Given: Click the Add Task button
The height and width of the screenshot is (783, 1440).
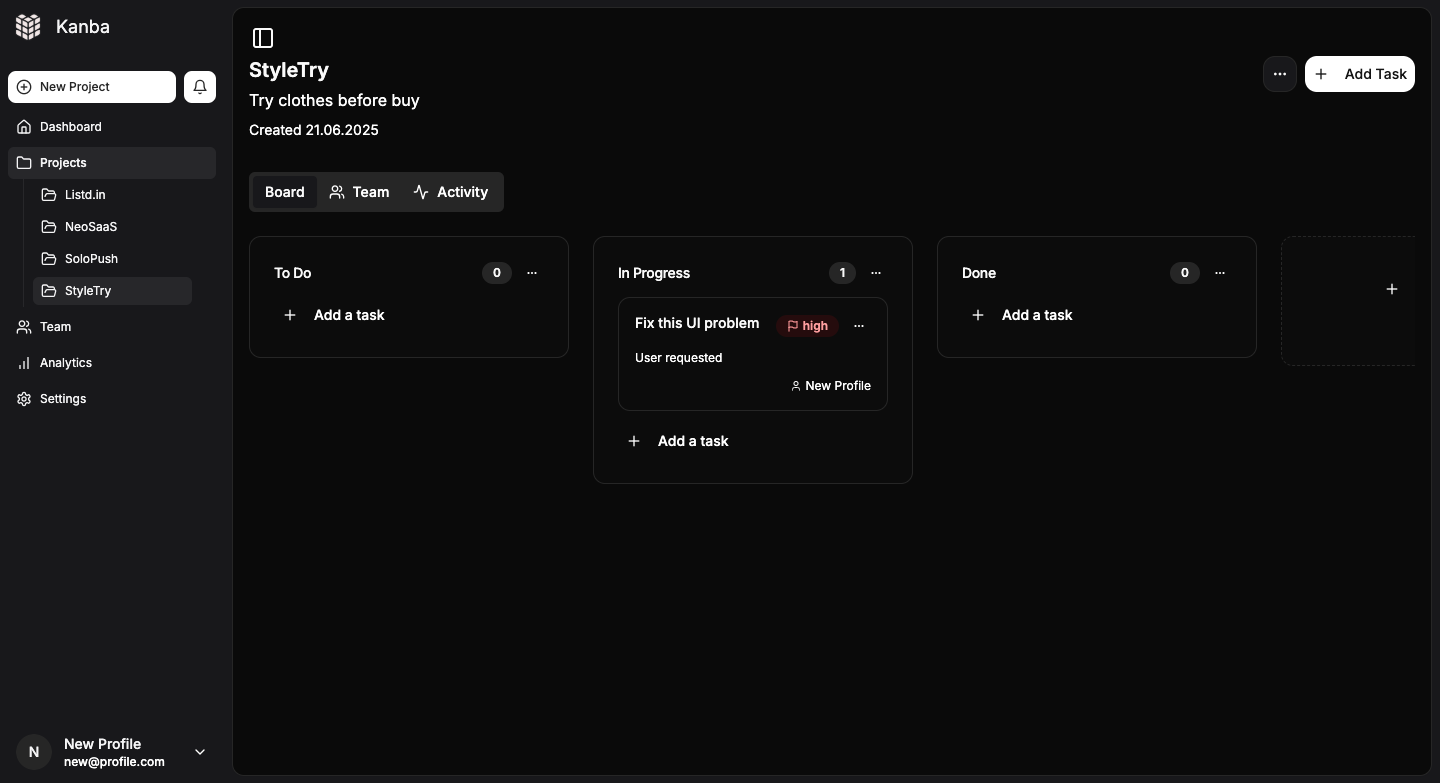Looking at the screenshot, I should (x=1359, y=74).
